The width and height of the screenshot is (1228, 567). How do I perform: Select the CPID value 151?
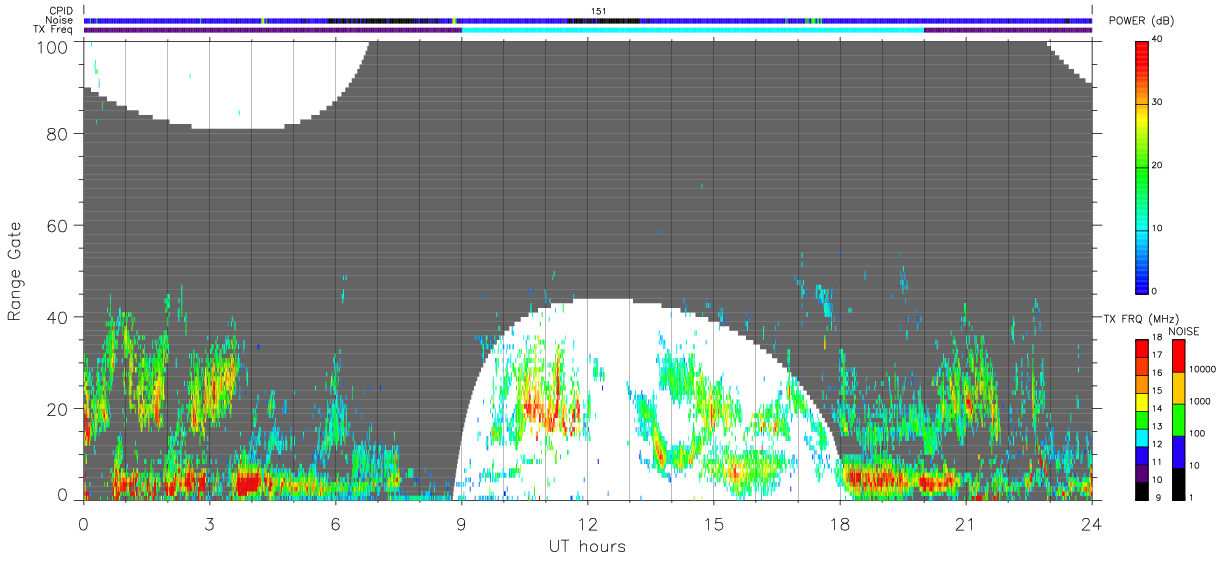tap(598, 11)
